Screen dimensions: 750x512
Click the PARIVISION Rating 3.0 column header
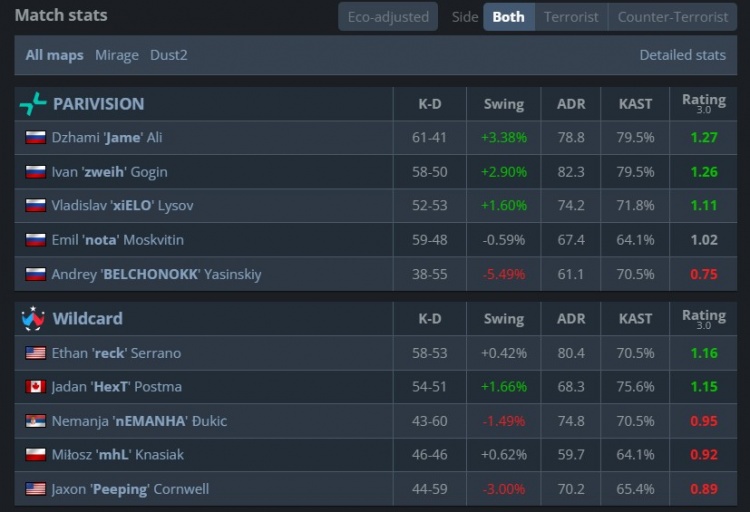(x=703, y=103)
